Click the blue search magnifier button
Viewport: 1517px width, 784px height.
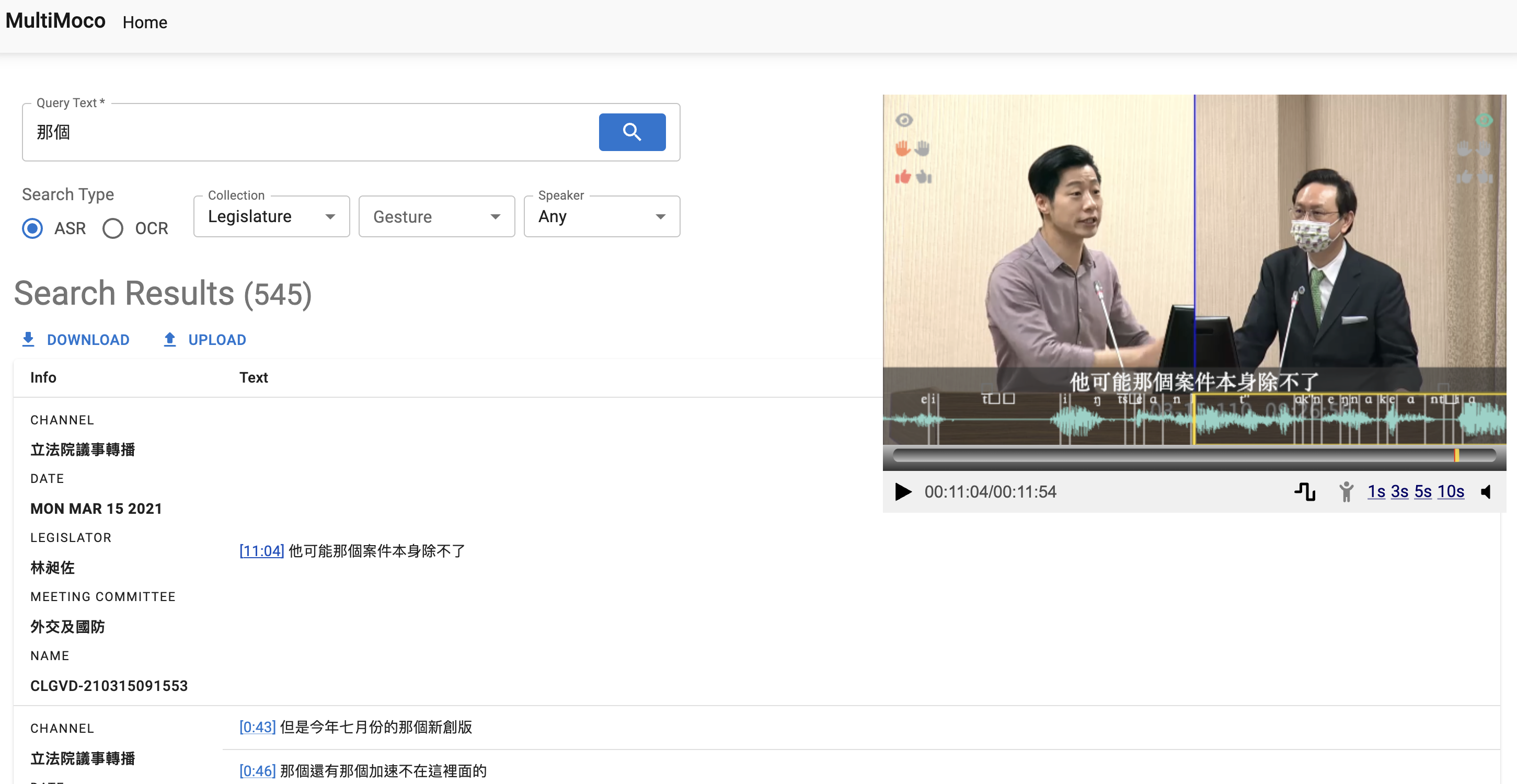coord(631,132)
